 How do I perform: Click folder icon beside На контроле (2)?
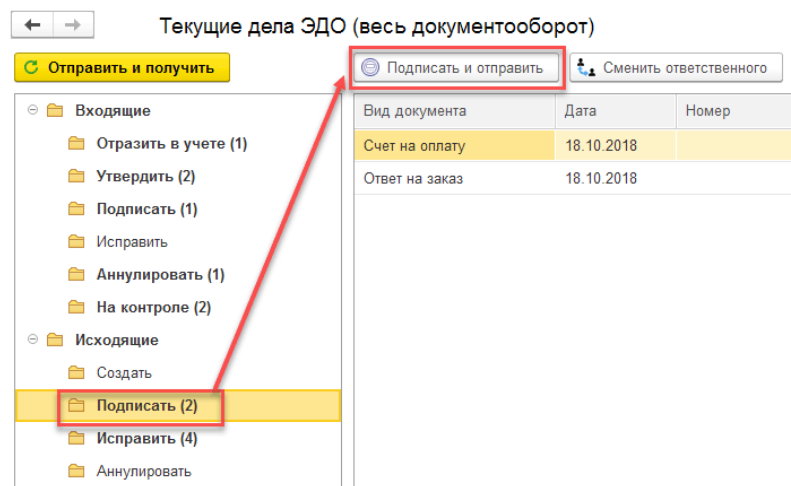77,307
